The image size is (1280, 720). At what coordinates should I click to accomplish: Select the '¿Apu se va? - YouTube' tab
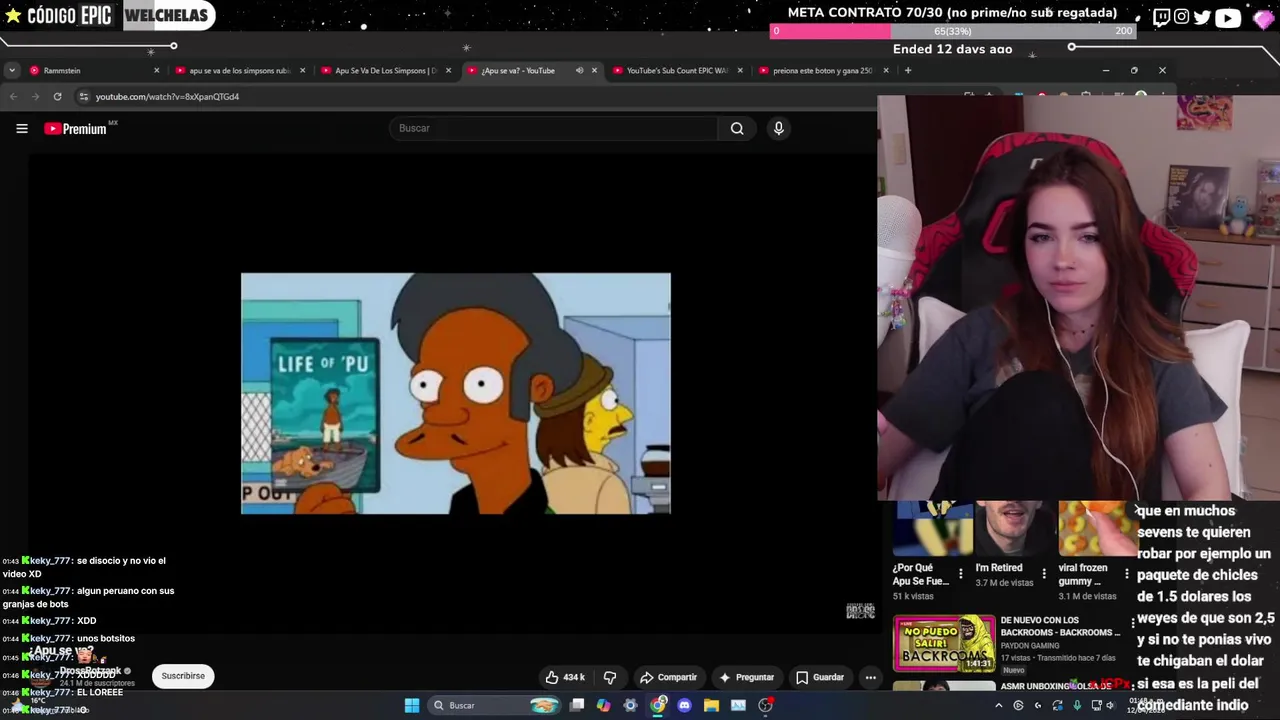(x=530, y=70)
